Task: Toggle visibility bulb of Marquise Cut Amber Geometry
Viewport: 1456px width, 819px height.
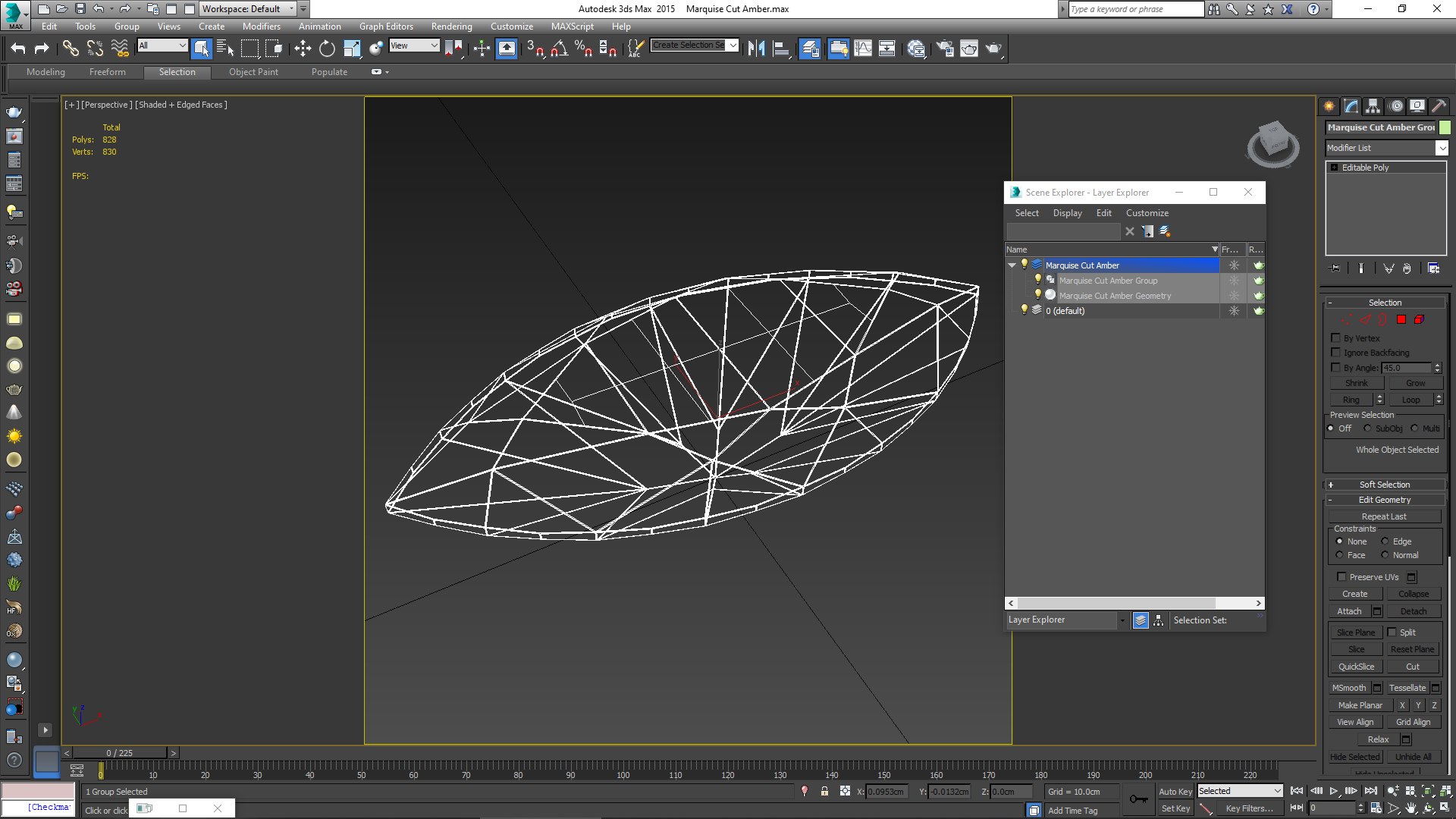Action: (1037, 295)
